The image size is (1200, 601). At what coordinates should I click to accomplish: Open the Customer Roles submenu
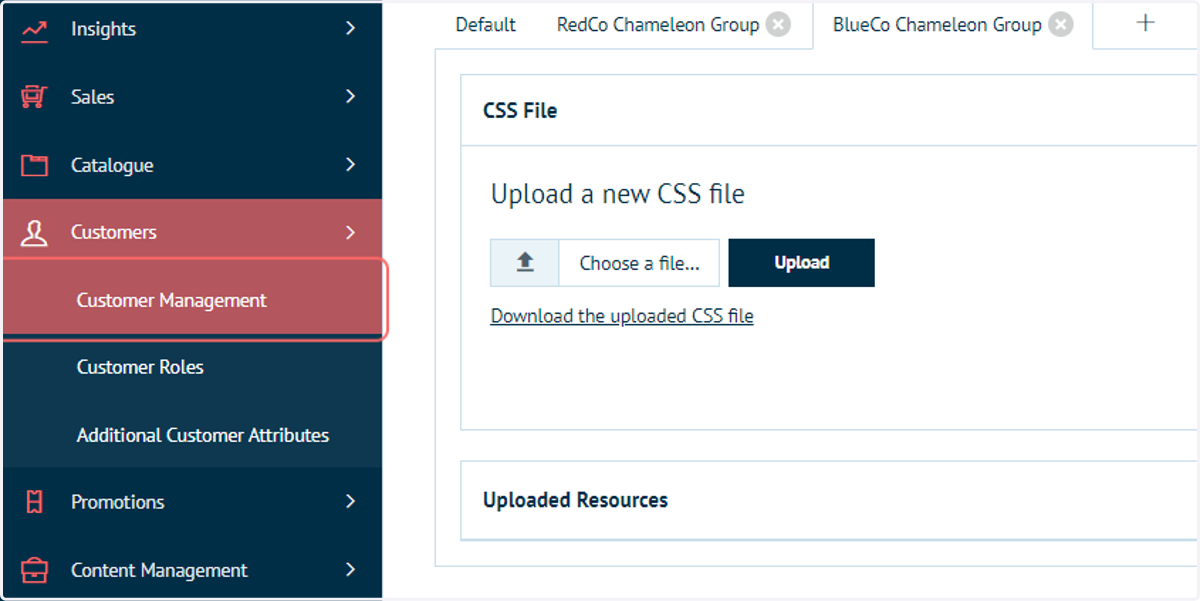coord(192,367)
